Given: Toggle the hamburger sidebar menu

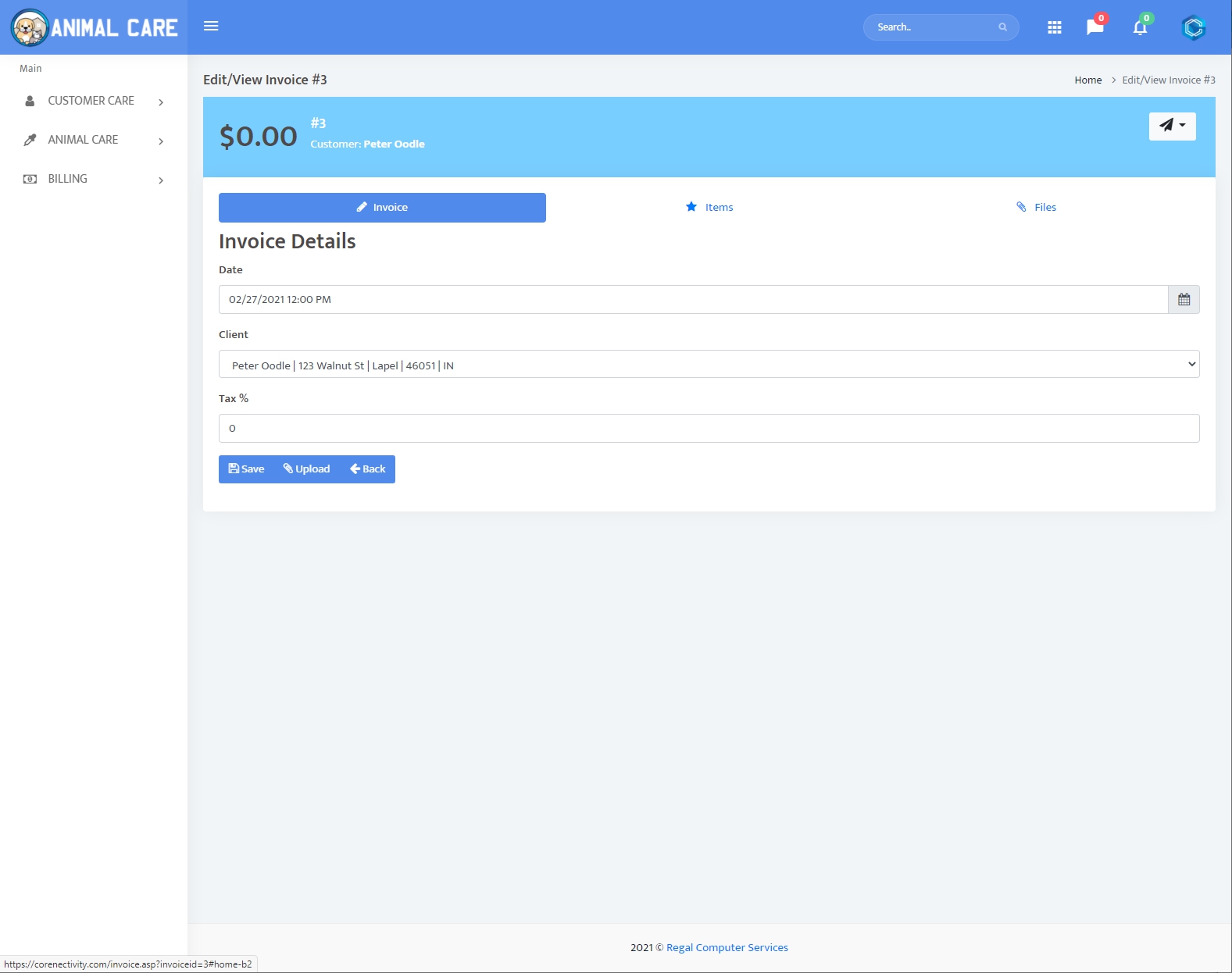Looking at the screenshot, I should click(211, 26).
